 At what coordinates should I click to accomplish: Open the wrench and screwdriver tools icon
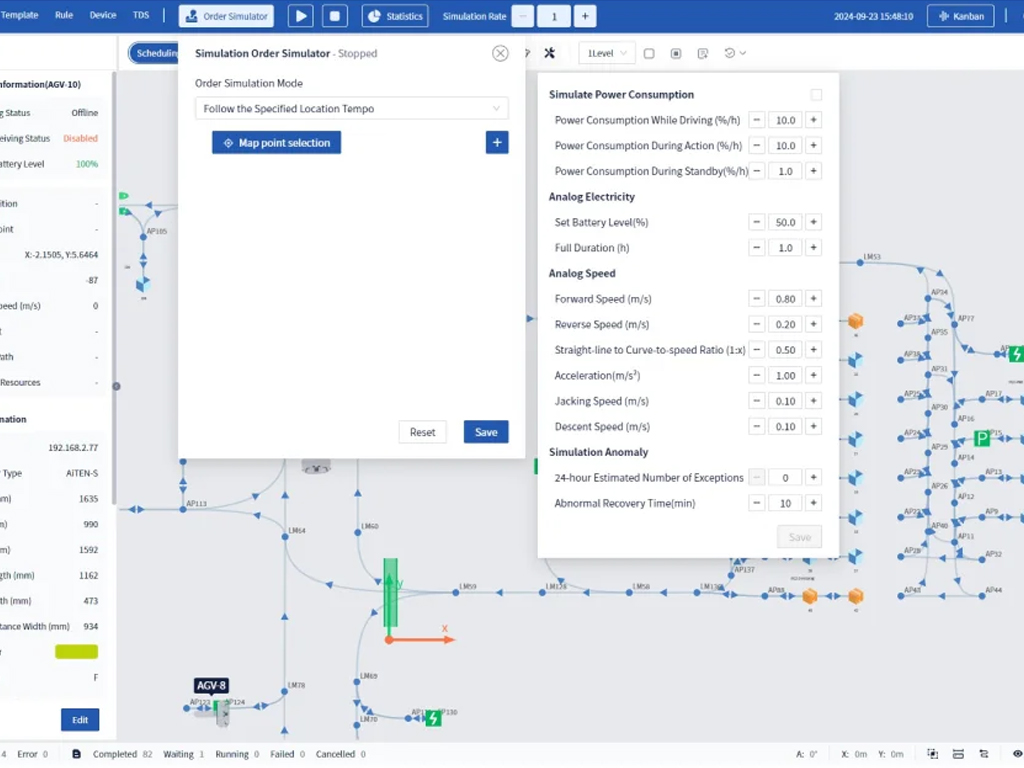coord(549,53)
